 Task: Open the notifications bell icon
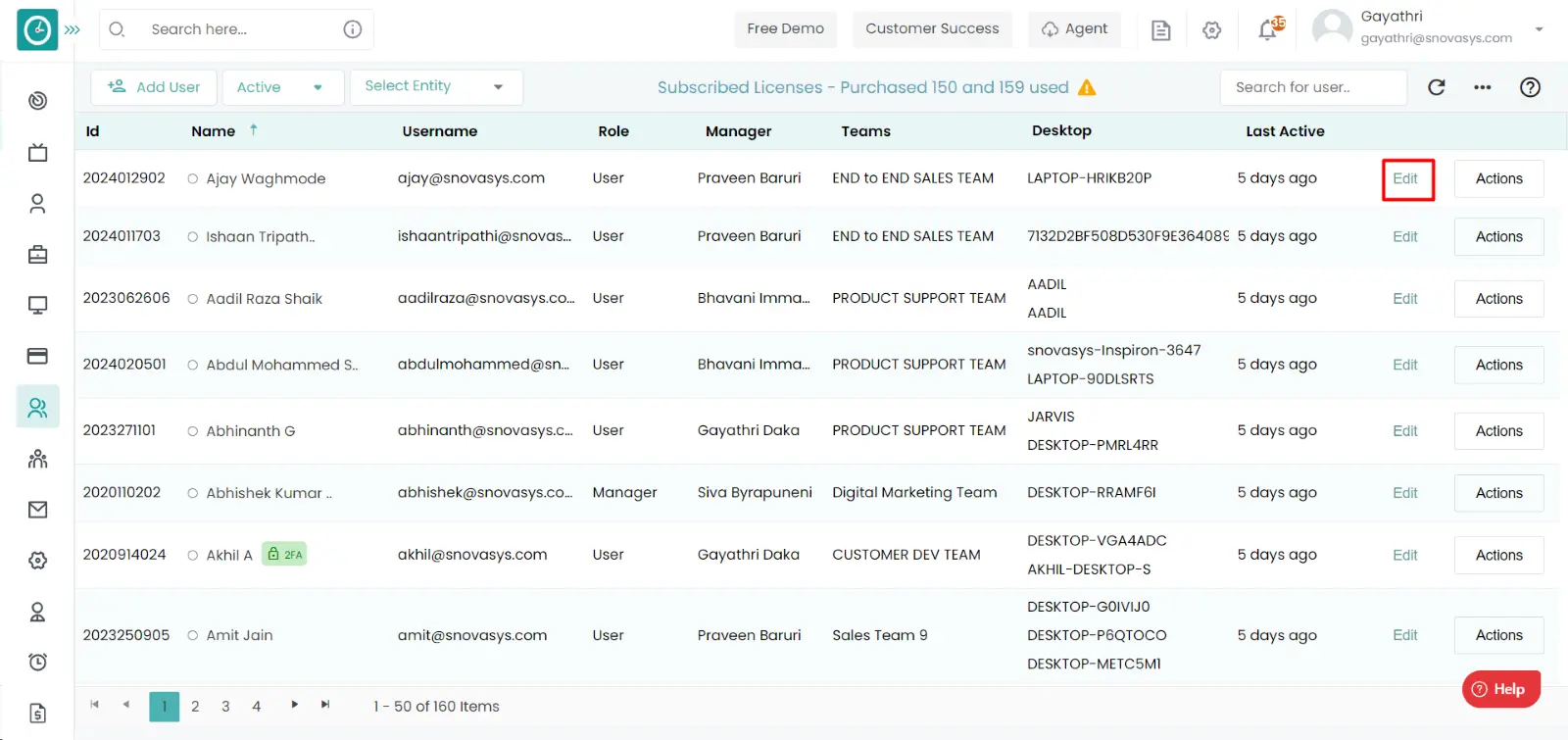point(1269,28)
